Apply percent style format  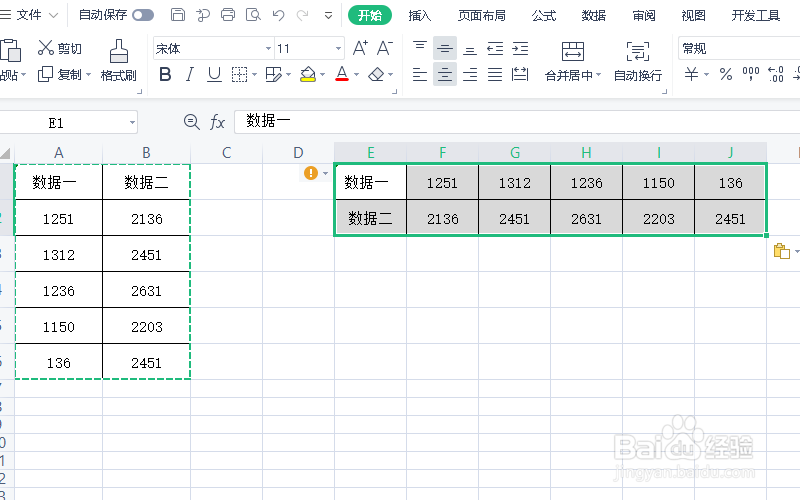pyautogui.click(x=726, y=74)
